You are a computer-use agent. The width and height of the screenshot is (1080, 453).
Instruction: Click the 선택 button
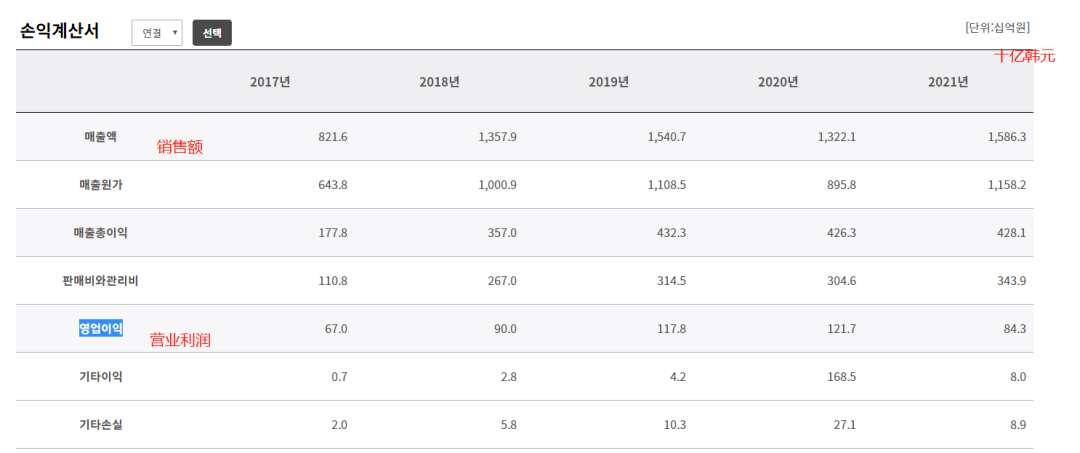212,33
